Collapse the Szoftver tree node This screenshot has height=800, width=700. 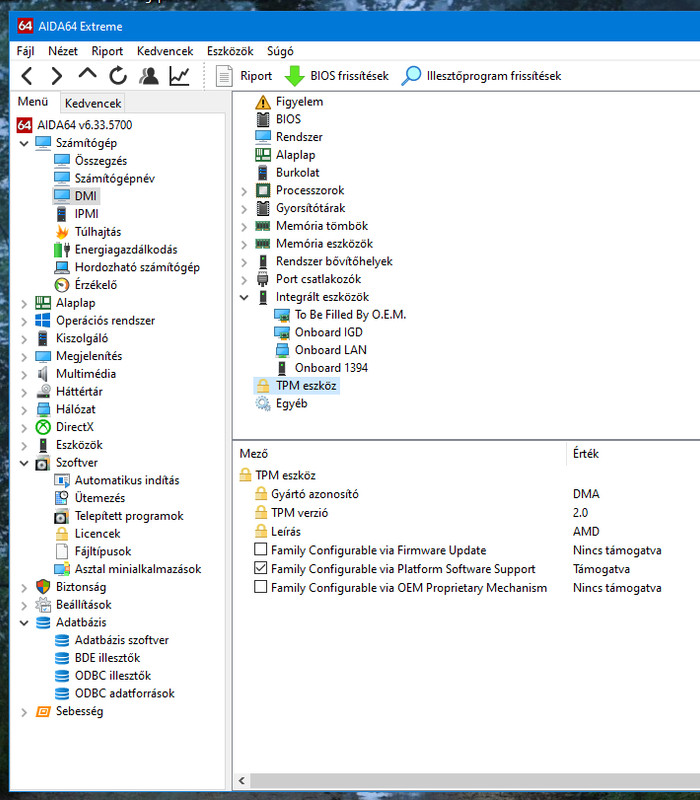(x=23, y=463)
